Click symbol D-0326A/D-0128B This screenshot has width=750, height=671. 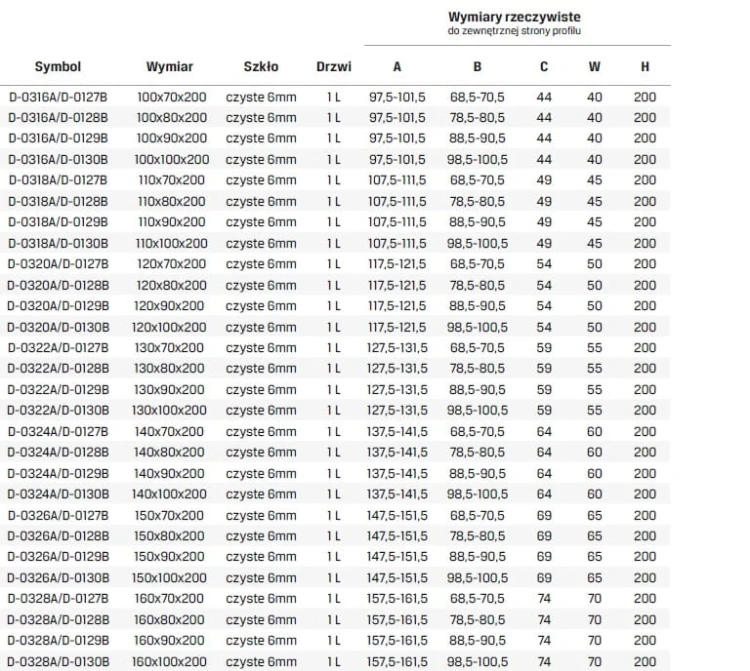pyautogui.click(x=58, y=536)
